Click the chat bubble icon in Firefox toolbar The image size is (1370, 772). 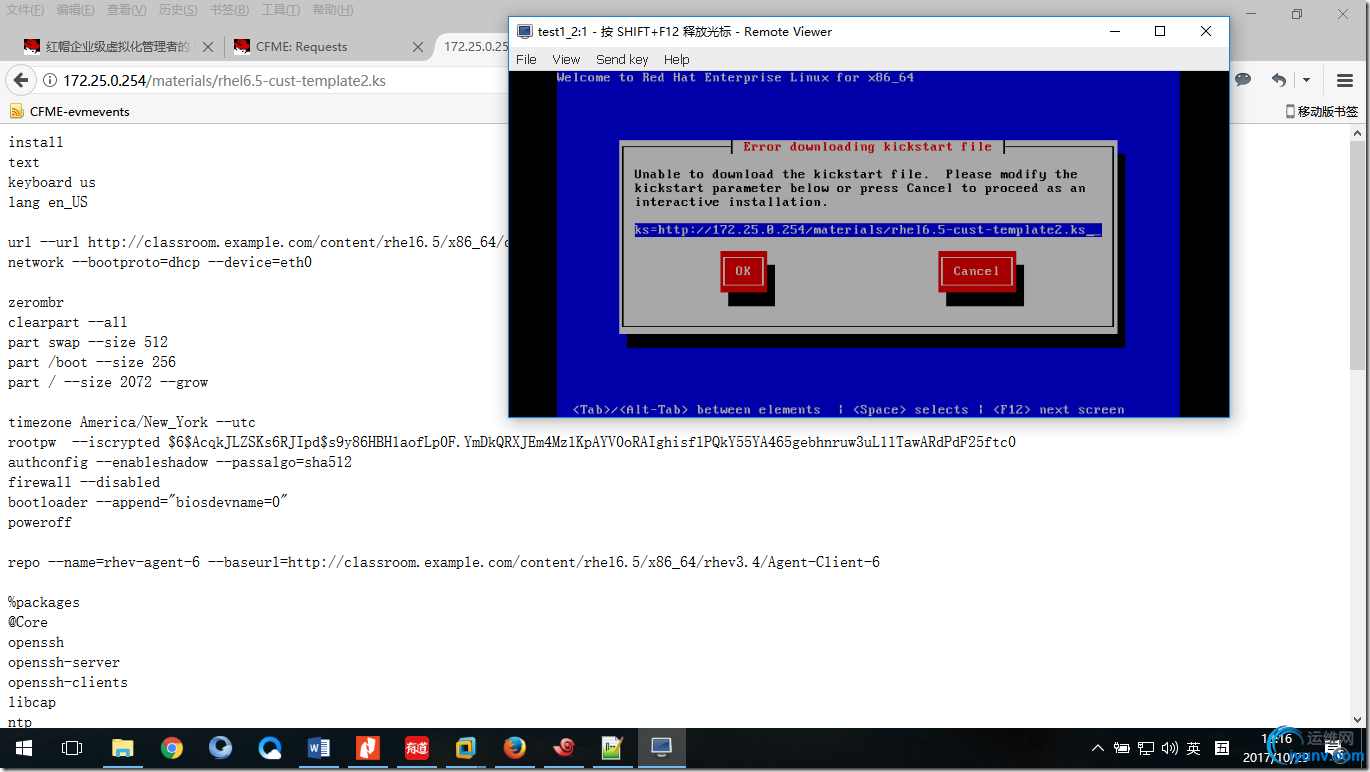point(1243,80)
